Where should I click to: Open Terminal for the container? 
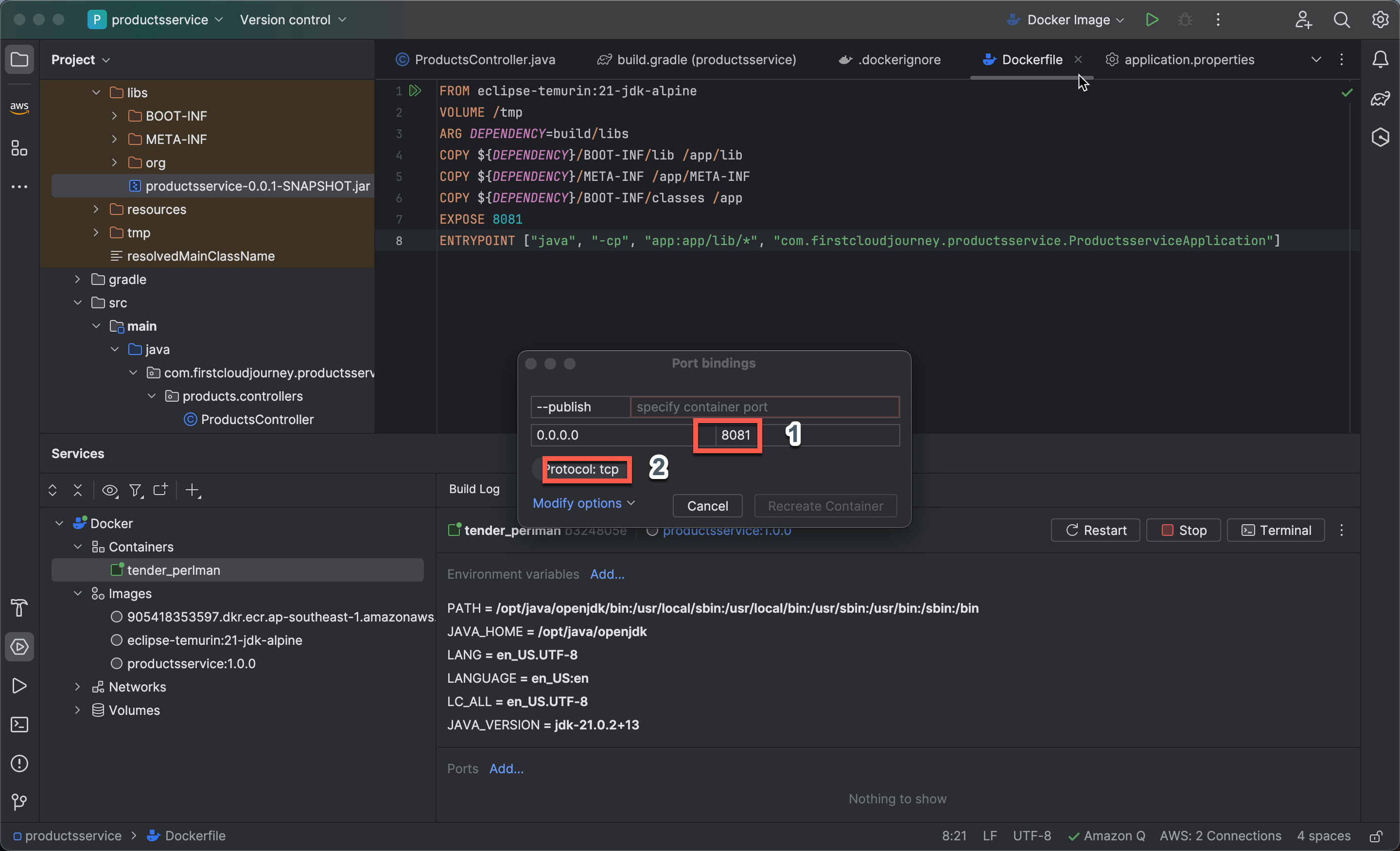pyautogui.click(x=1276, y=531)
